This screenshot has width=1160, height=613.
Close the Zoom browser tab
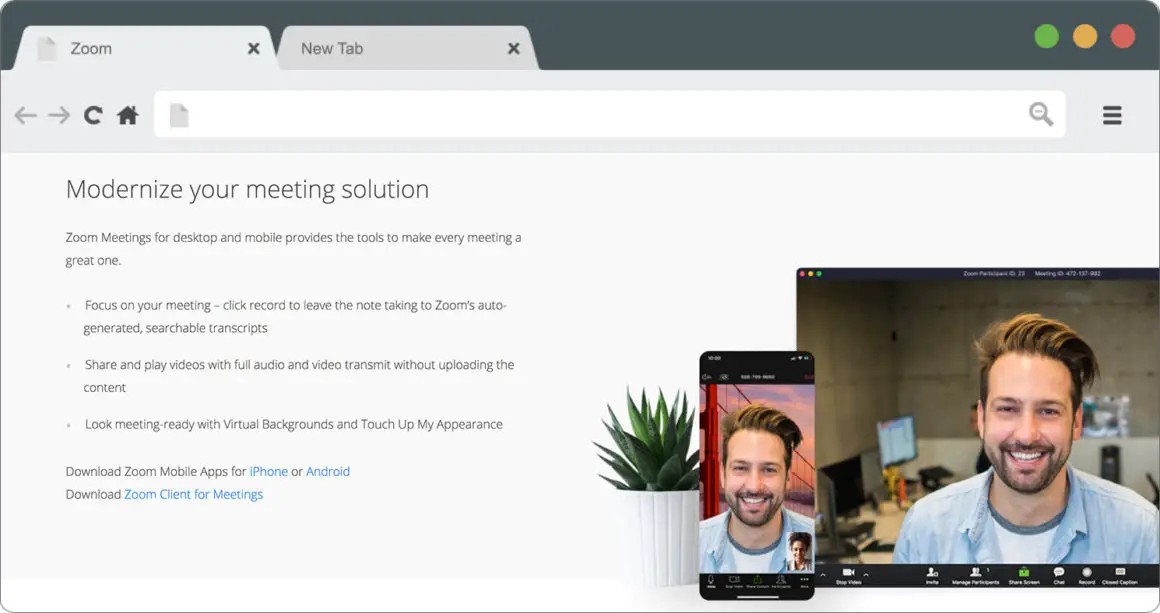pos(253,49)
